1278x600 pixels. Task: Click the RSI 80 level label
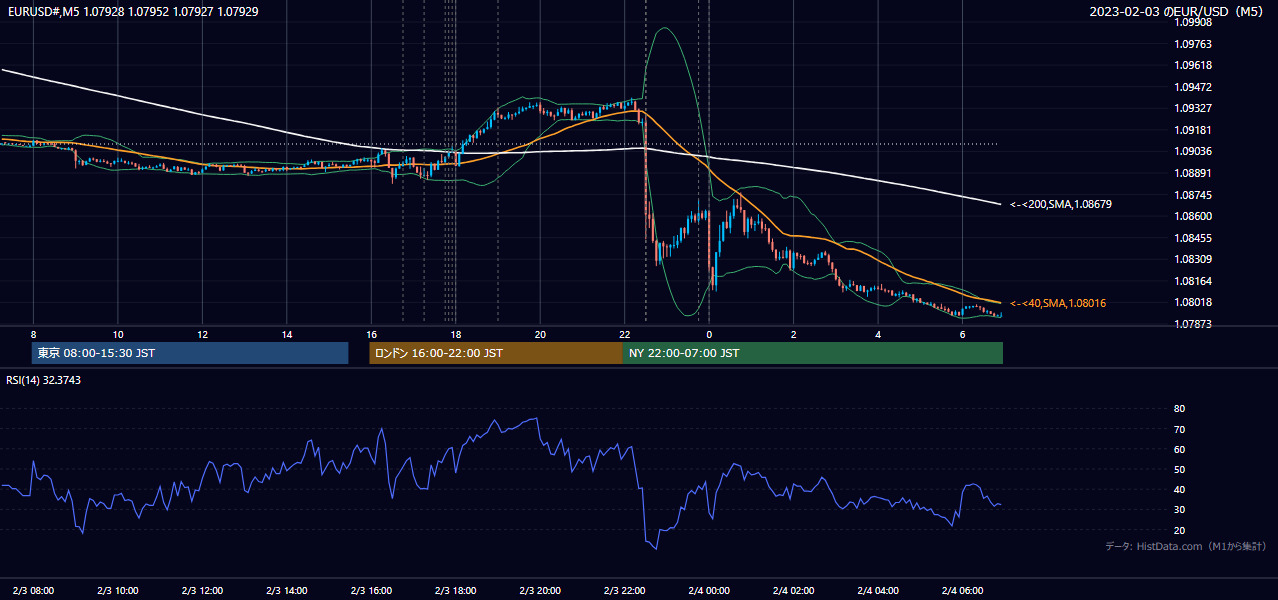pos(1179,409)
